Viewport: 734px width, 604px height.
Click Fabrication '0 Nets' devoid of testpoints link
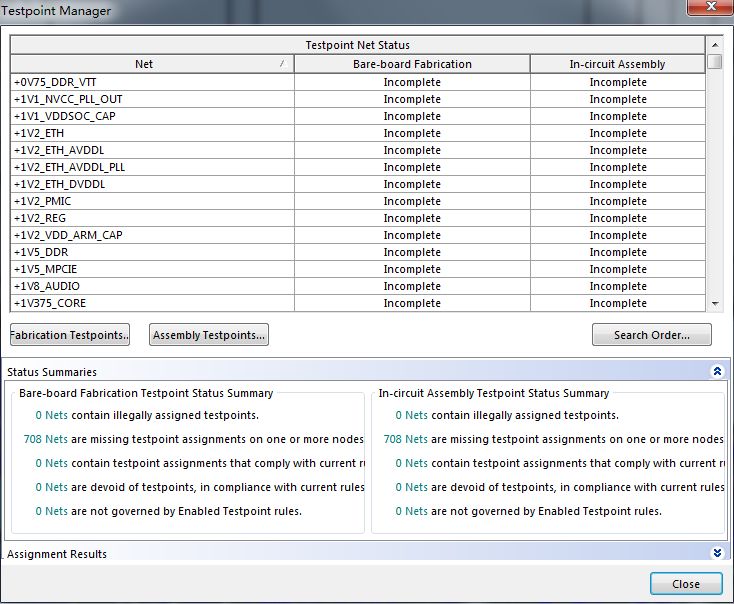point(51,487)
